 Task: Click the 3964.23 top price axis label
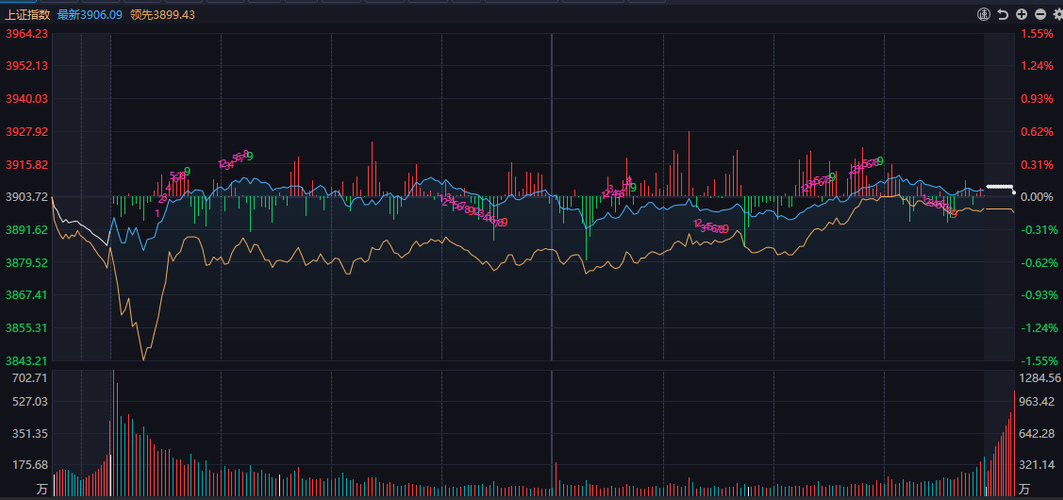pyautogui.click(x=27, y=33)
